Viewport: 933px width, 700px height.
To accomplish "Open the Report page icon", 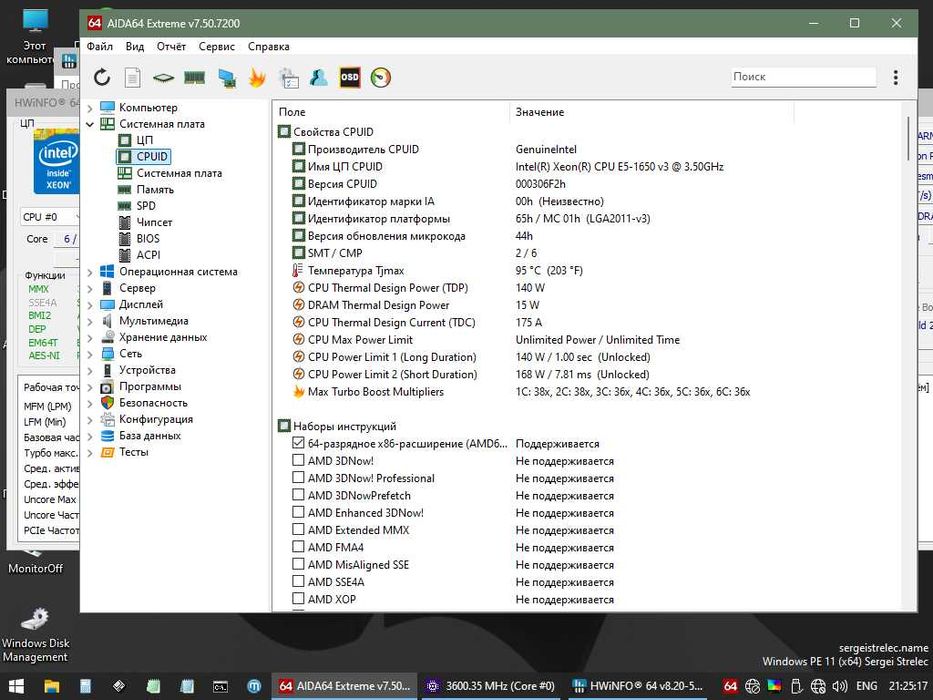I will coord(133,77).
